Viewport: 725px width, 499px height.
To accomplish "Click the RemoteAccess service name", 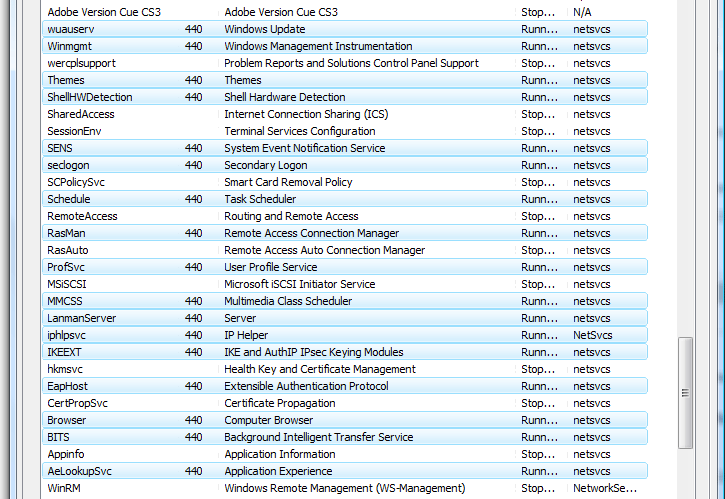I will point(82,216).
